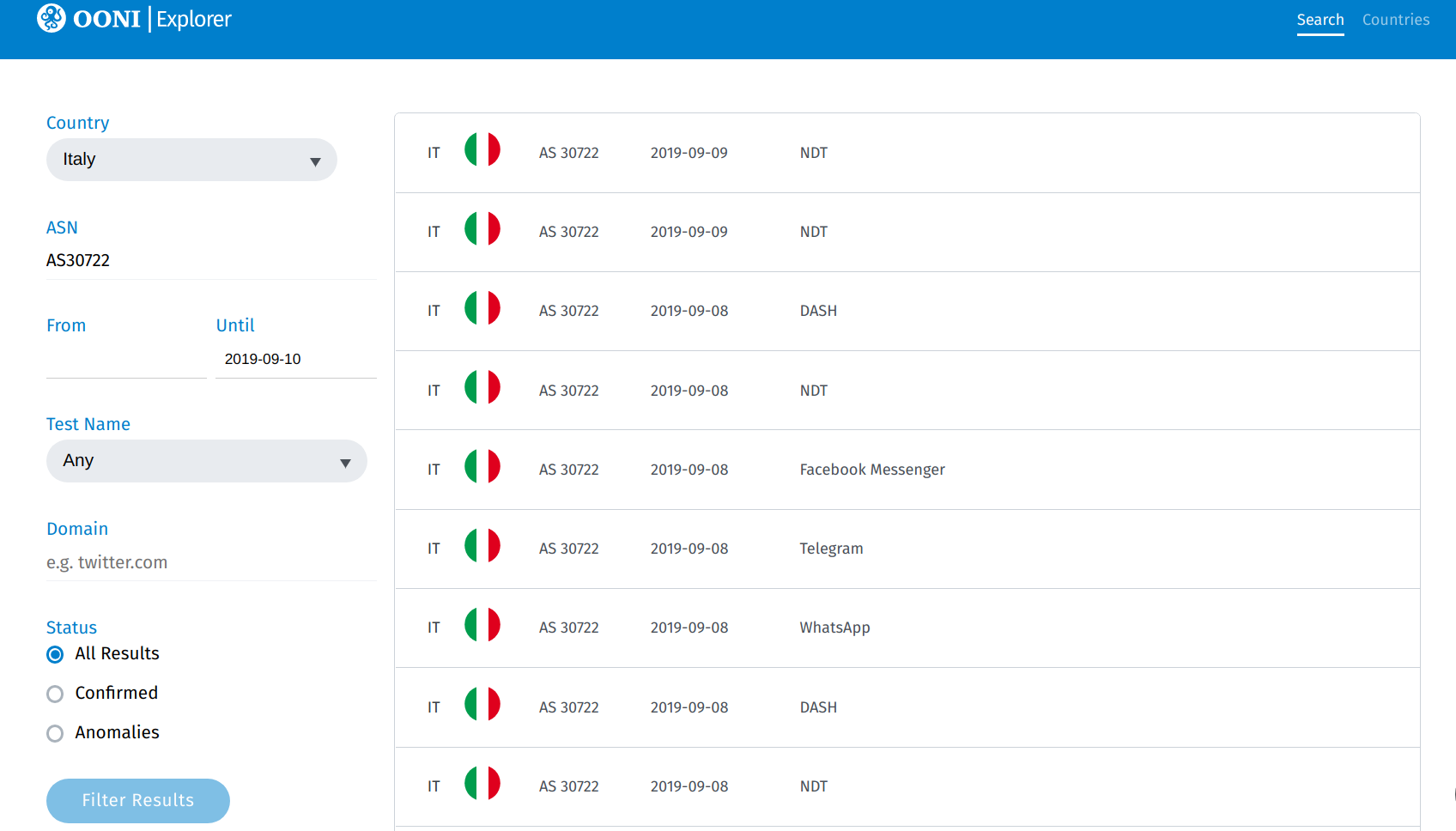This screenshot has width=1456, height=831.
Task: Open the Country dropdown showing Italy
Action: 191,160
